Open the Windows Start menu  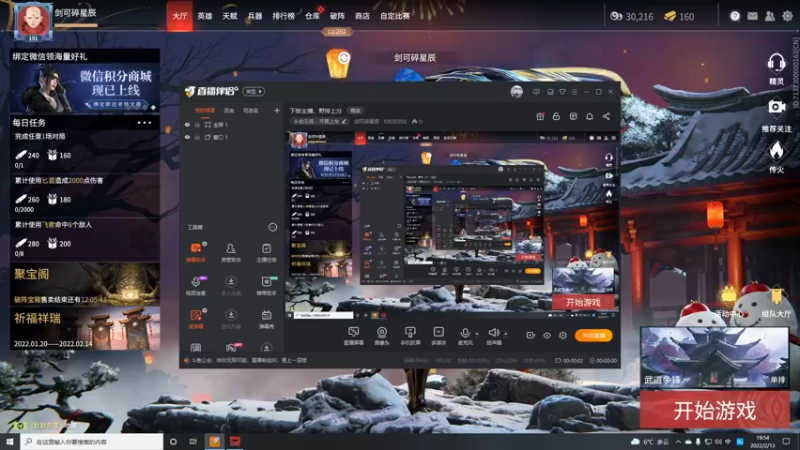point(10,441)
